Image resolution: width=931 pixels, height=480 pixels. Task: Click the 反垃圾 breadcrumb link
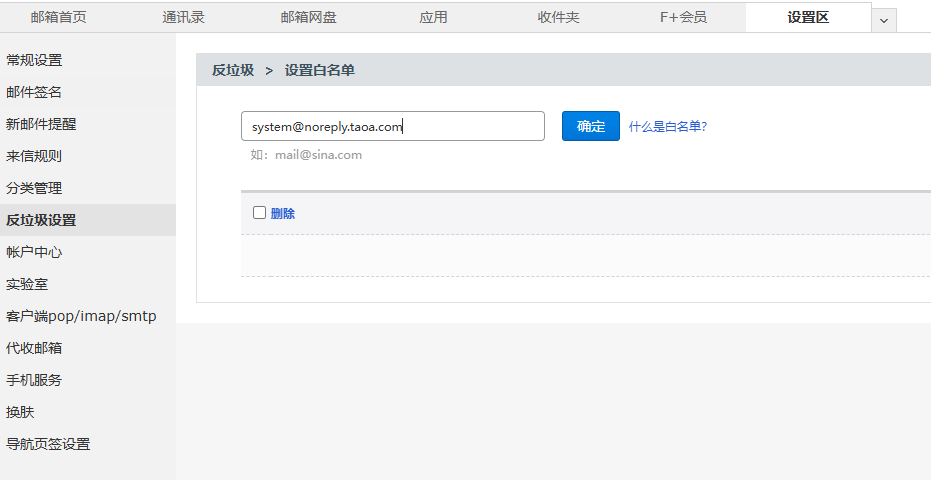click(232, 70)
